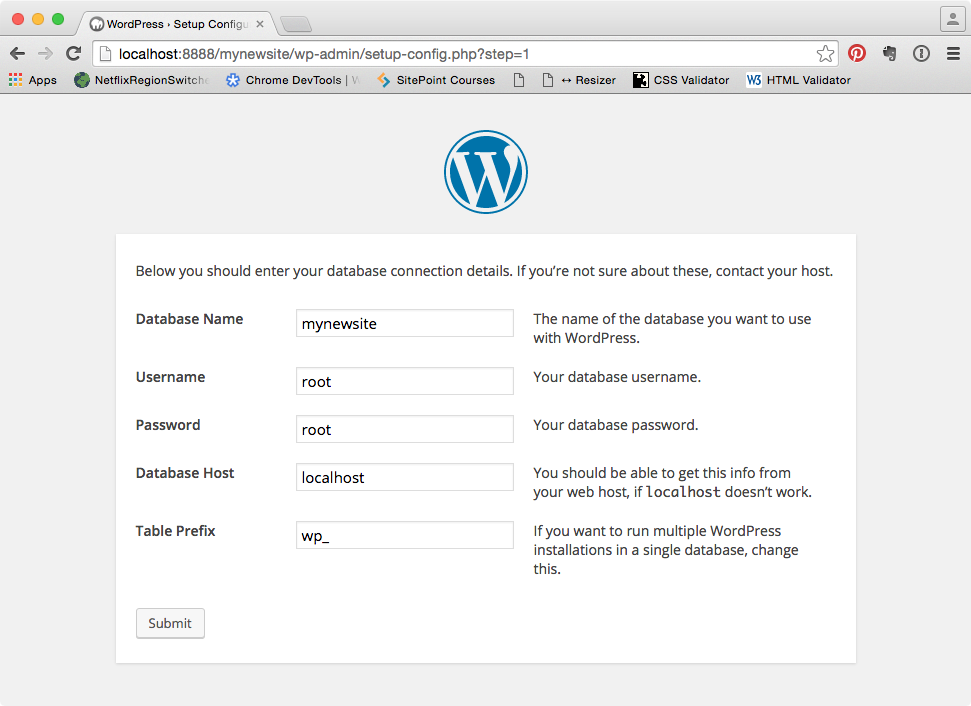971x706 pixels.
Task: Select the WordPress Setup Configuration tab
Action: (176, 24)
